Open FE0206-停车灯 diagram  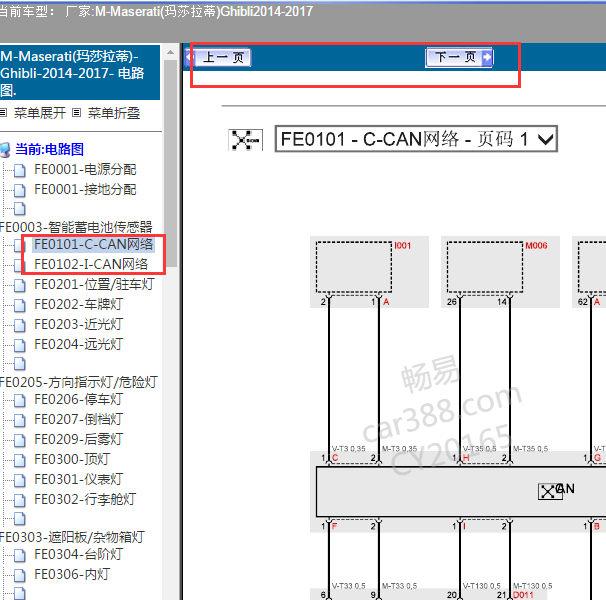click(x=78, y=399)
